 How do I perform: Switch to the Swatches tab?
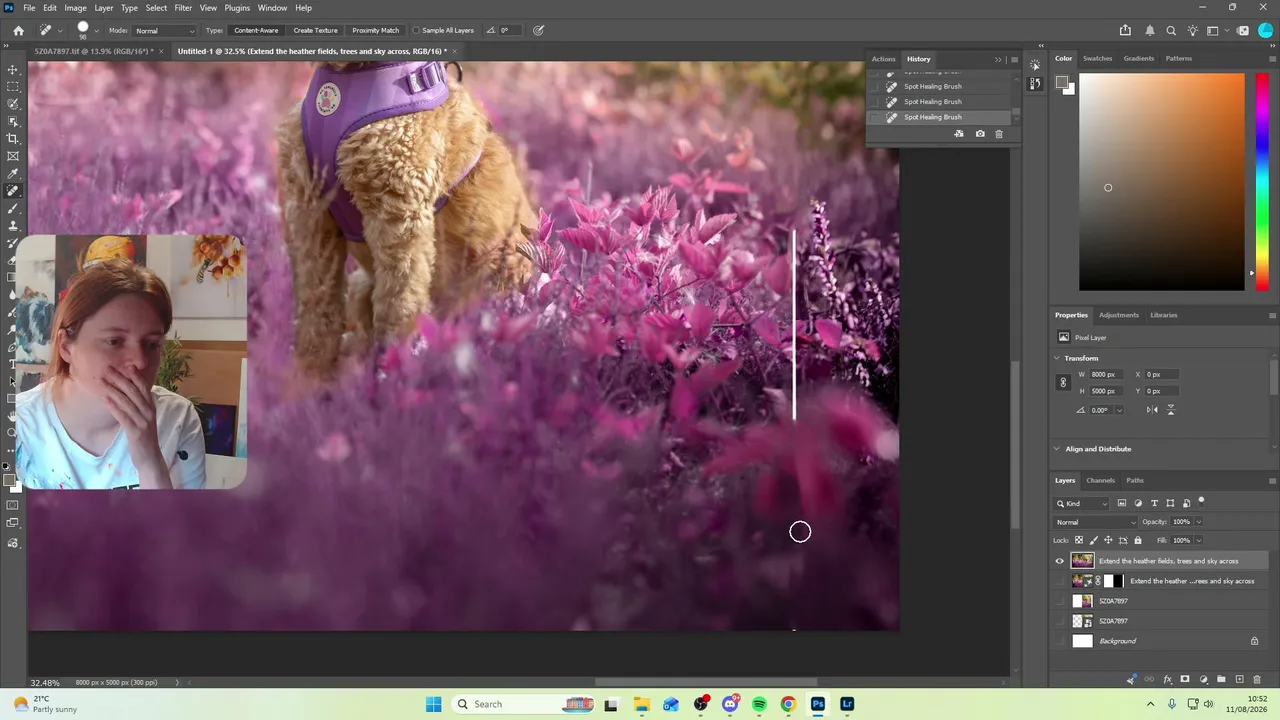pos(1097,58)
